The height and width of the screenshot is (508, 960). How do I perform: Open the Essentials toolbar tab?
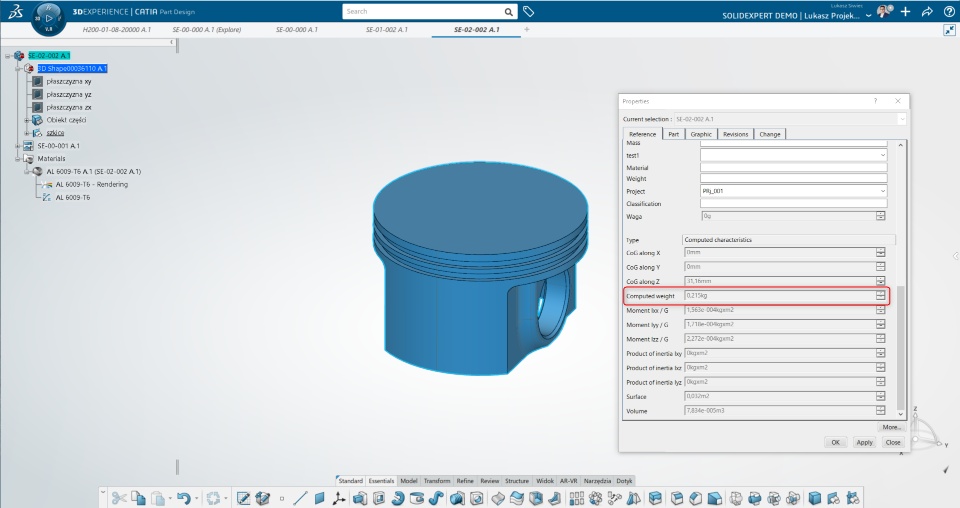point(381,480)
